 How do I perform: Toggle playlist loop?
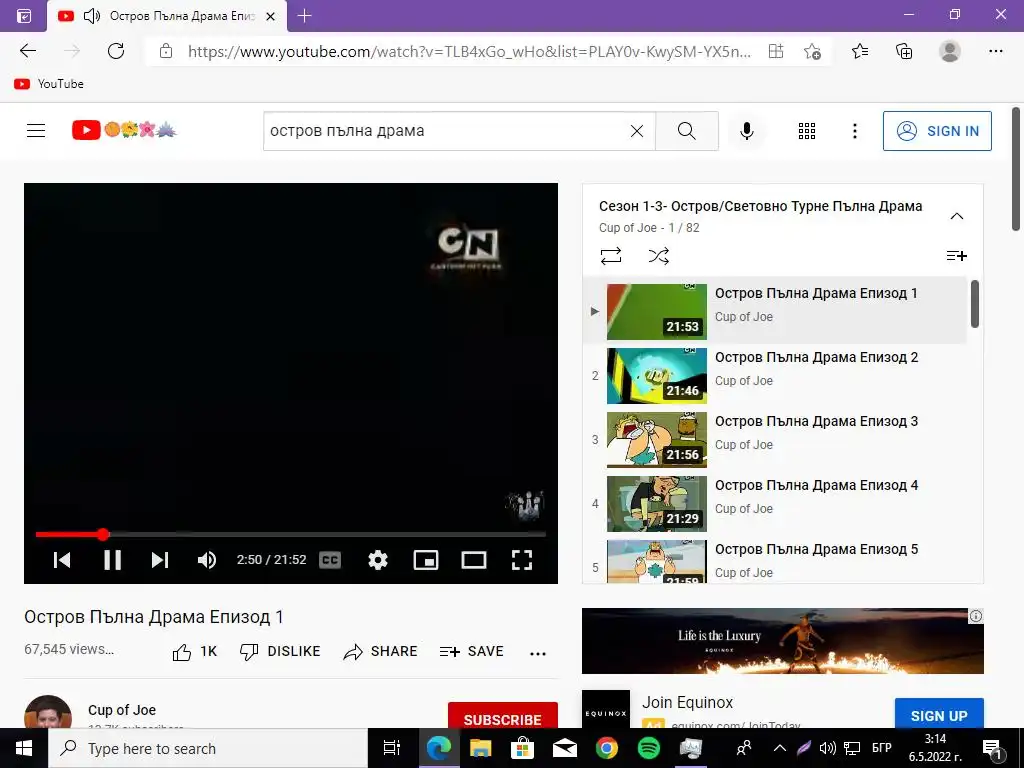(611, 256)
